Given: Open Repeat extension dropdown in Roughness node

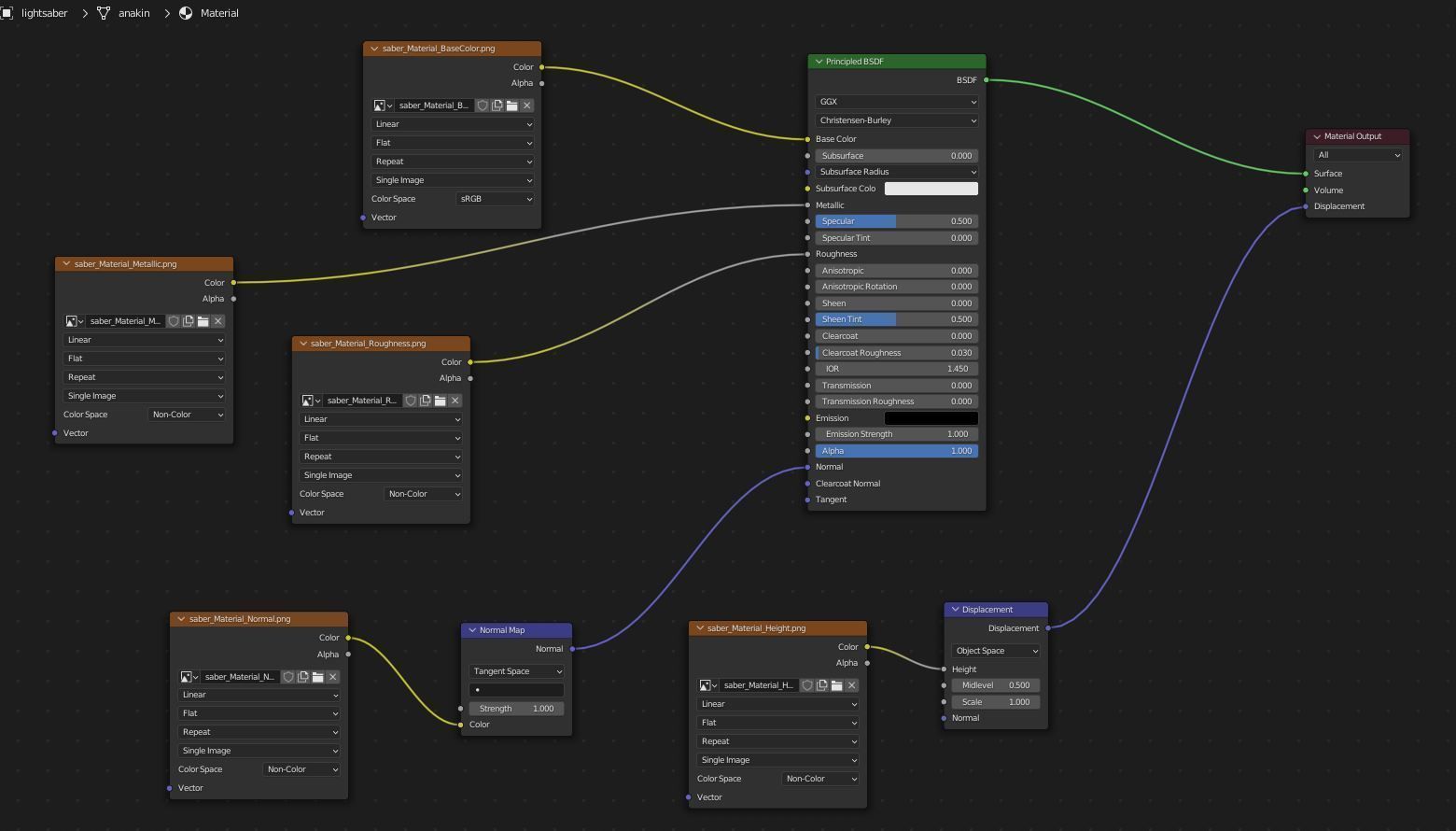Looking at the screenshot, I should pyautogui.click(x=381, y=457).
